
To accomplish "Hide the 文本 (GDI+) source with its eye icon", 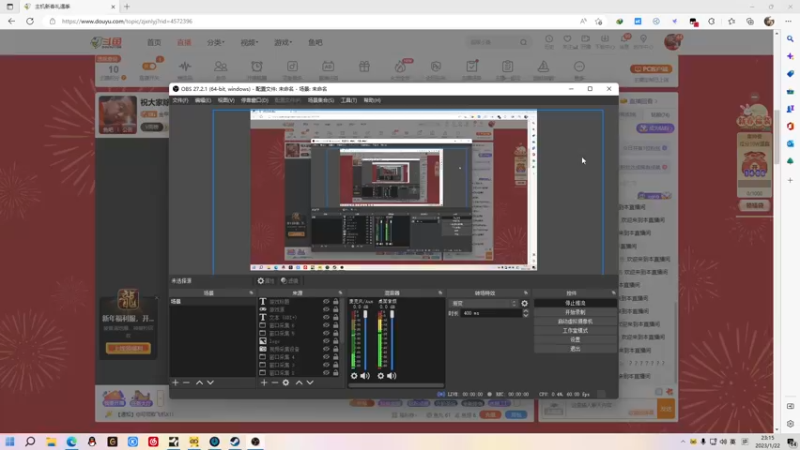I will 326,317.
